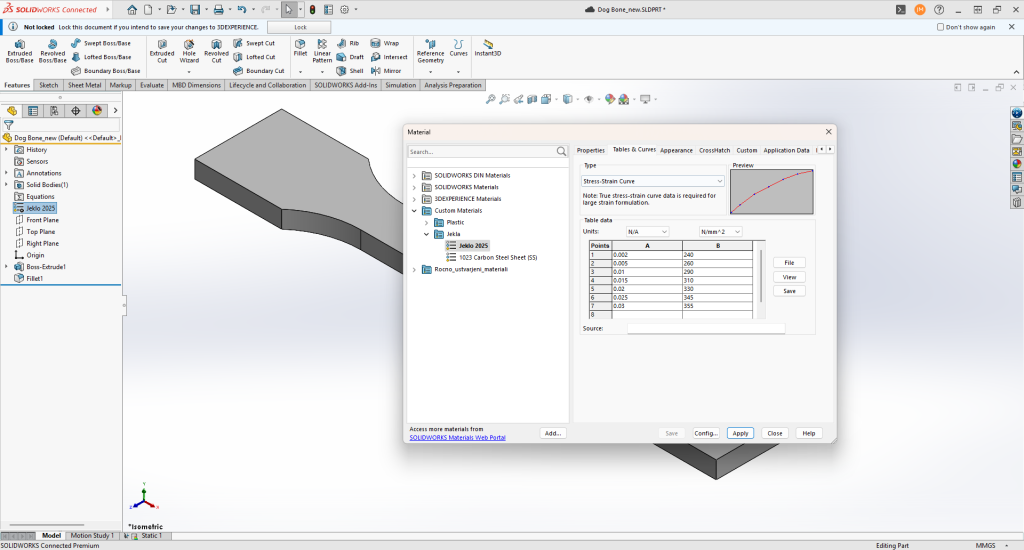Activate the Revolved Cut tool

tap(216, 51)
